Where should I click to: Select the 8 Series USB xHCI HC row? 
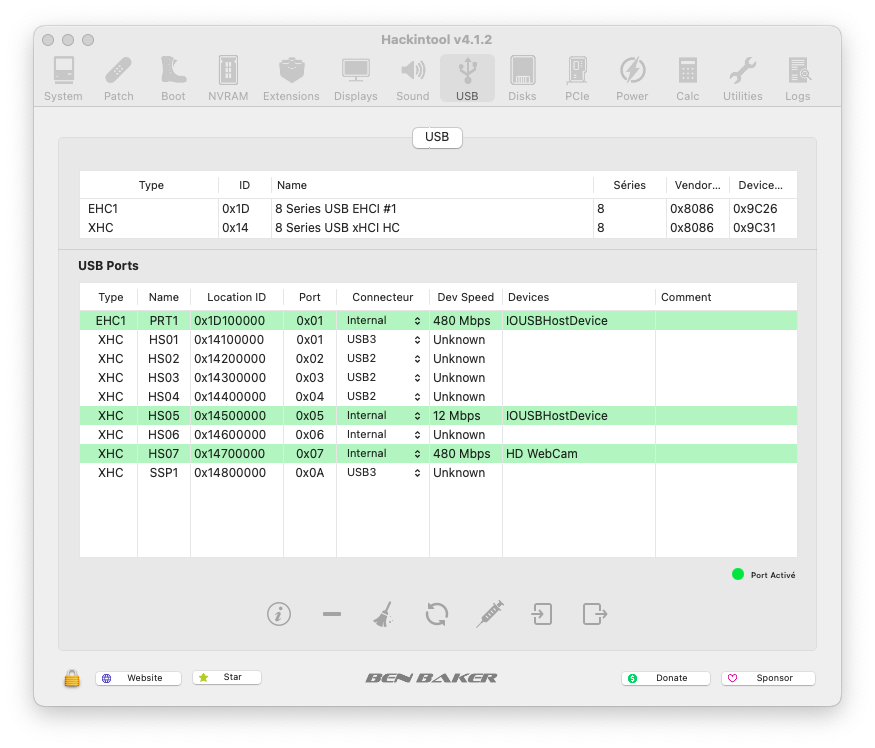point(438,228)
